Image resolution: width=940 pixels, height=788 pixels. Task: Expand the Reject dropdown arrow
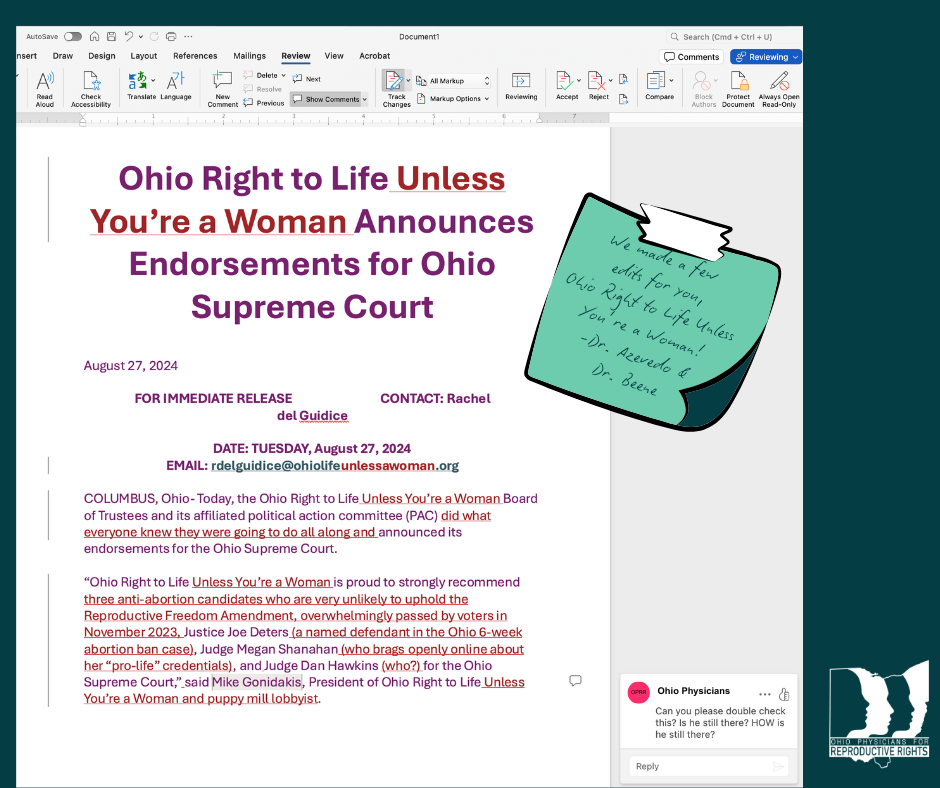(x=611, y=80)
